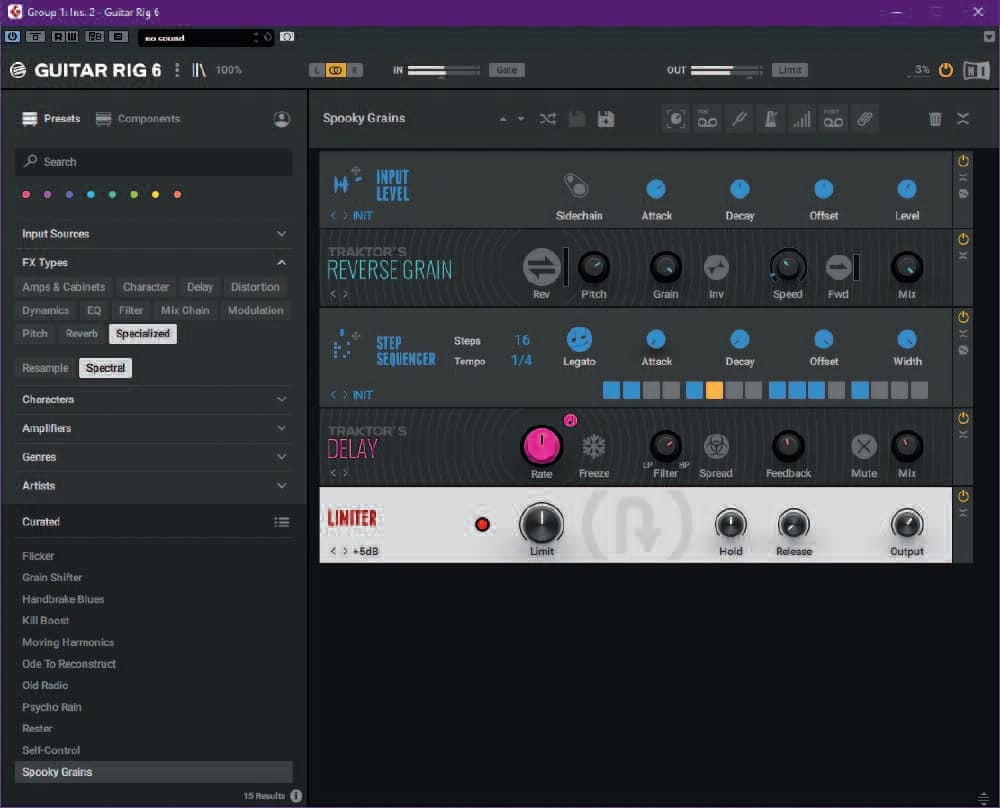The height and width of the screenshot is (808, 1000).
Task: Open the Preset Volume tool
Action: pyautogui.click(x=802, y=119)
